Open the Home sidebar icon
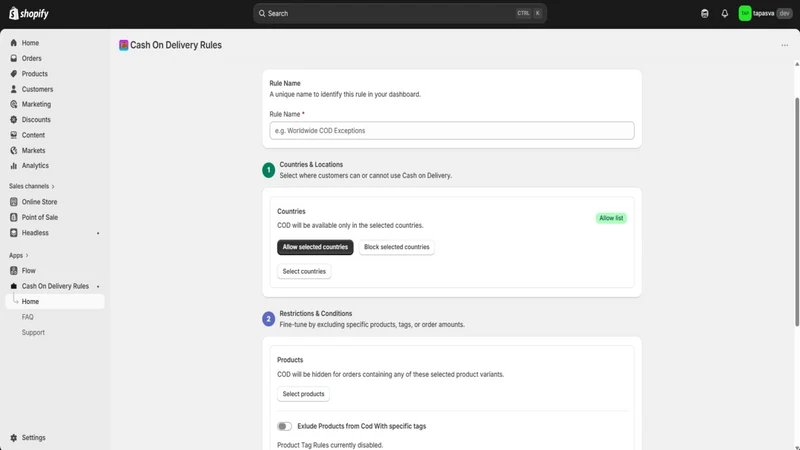 (14, 43)
